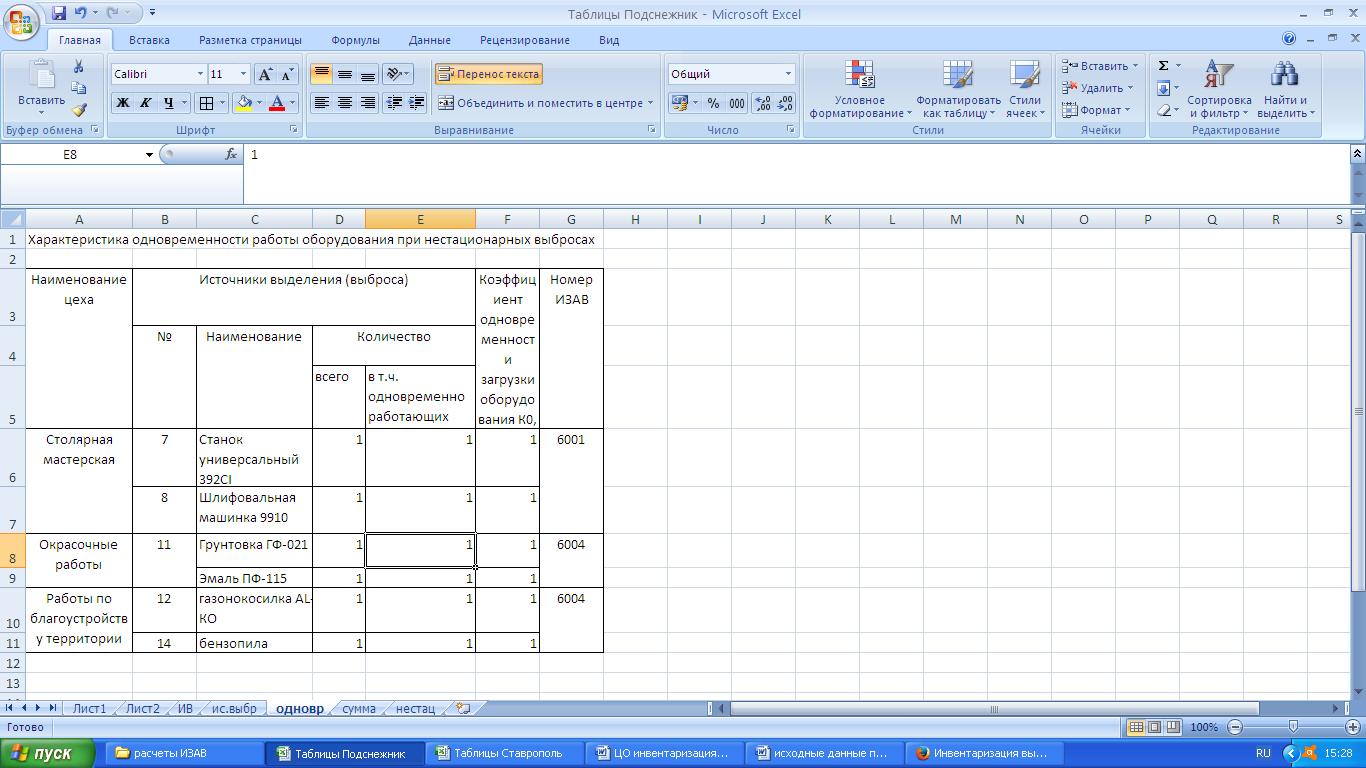Click the increase font size icon
Screen dimensions: 1366x768
pyautogui.click(x=265, y=75)
